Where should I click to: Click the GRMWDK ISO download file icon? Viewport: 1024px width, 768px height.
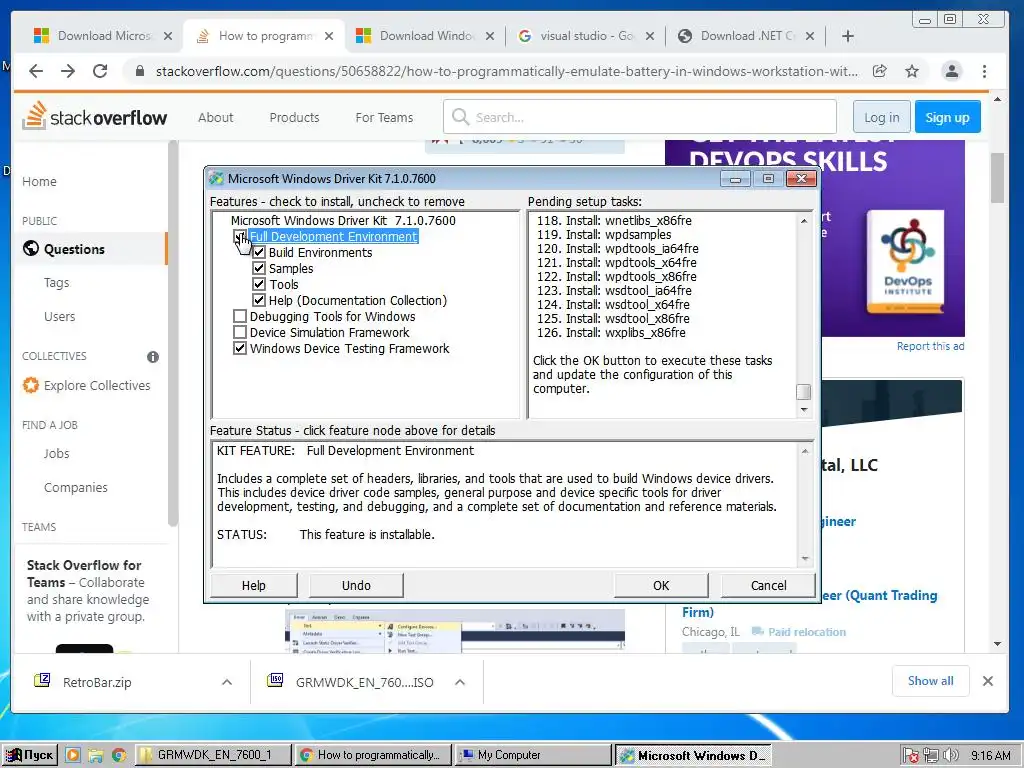point(275,681)
